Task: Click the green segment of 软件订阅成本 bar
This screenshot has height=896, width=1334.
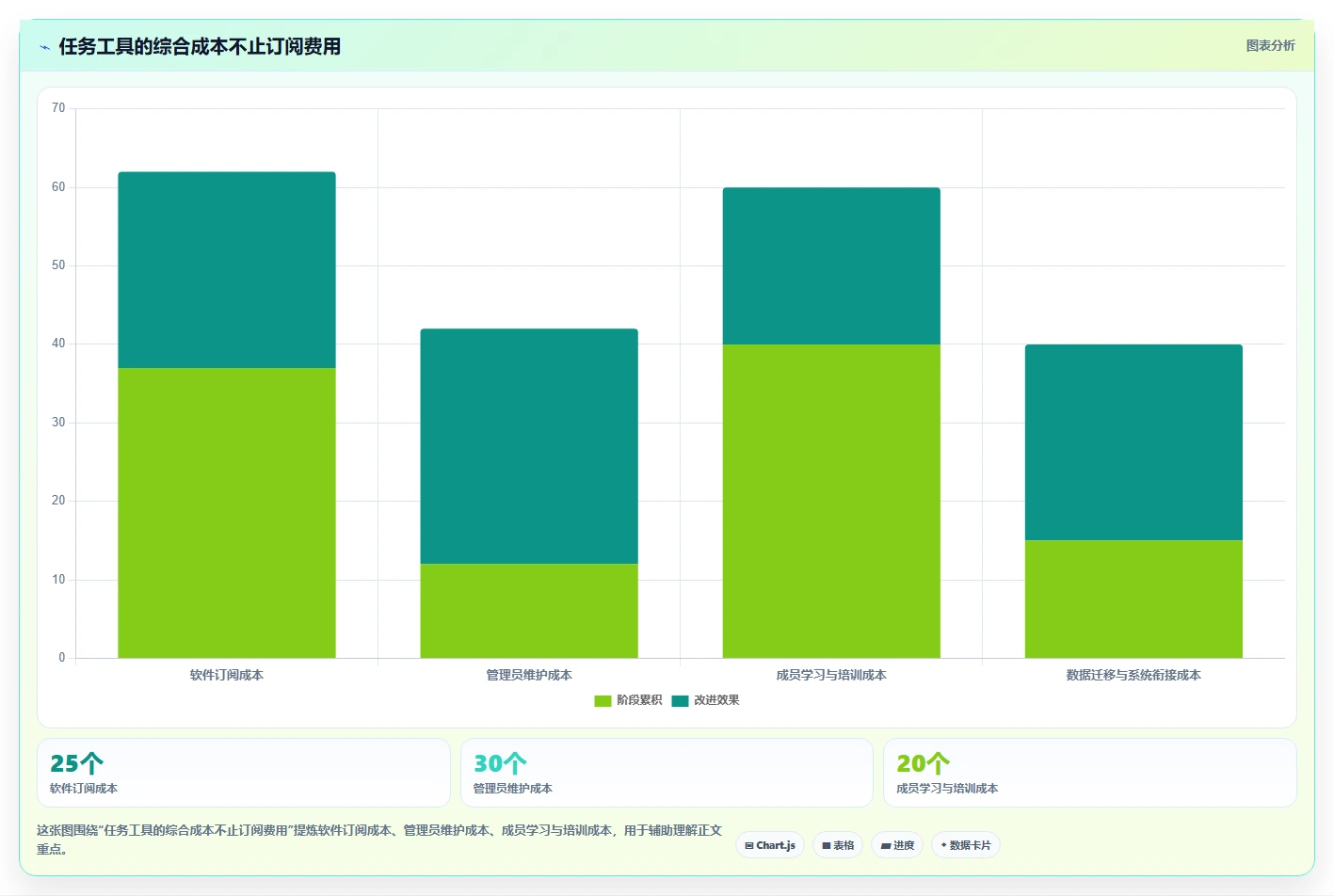Action: click(227, 513)
